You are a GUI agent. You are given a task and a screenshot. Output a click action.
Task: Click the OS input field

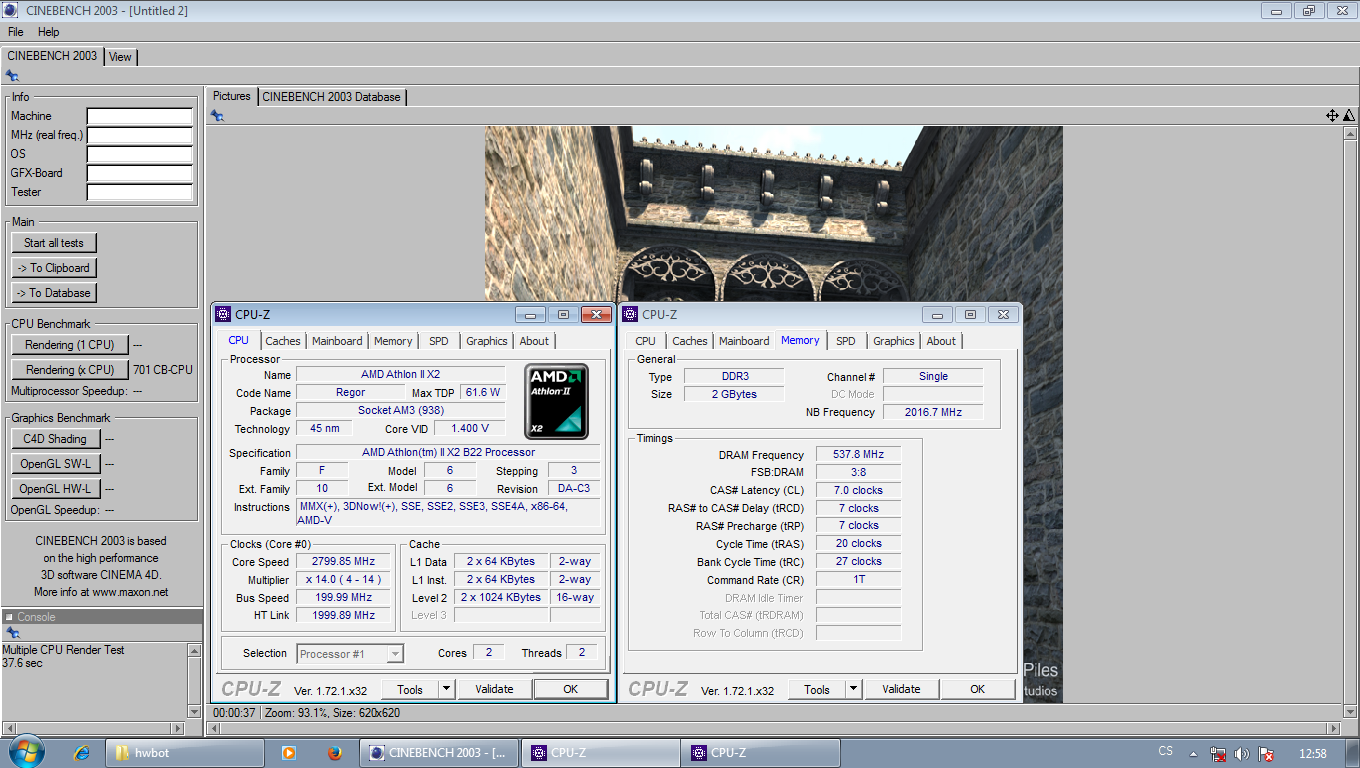coord(140,154)
